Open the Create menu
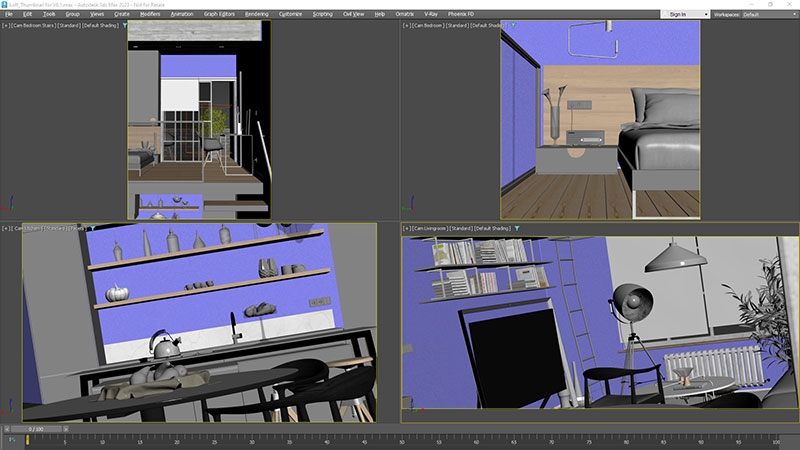The width and height of the screenshot is (800, 450). 121,14
